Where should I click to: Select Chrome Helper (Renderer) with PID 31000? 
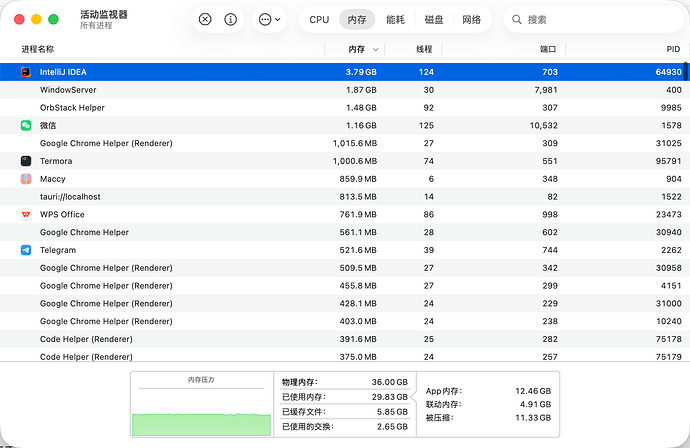tap(343, 304)
